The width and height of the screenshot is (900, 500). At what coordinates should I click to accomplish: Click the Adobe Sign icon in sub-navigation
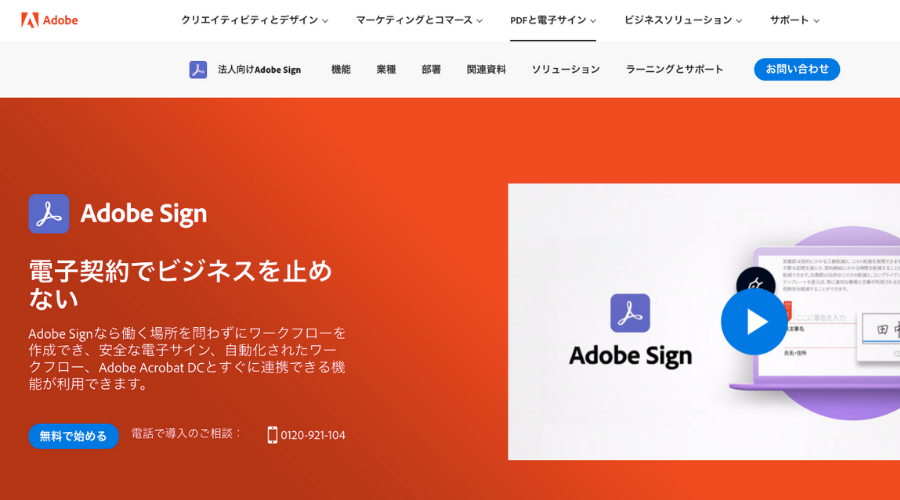(x=198, y=69)
